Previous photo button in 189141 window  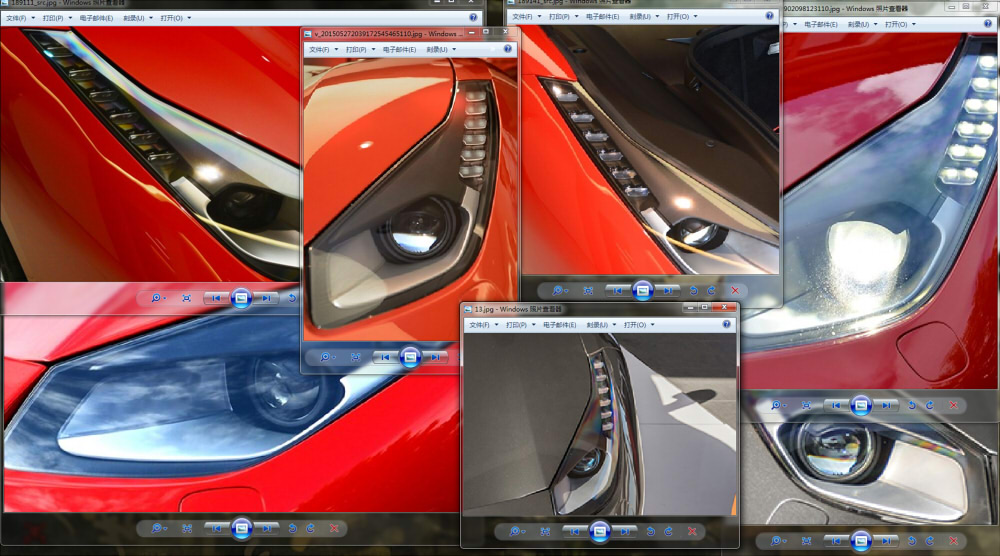[x=618, y=290]
